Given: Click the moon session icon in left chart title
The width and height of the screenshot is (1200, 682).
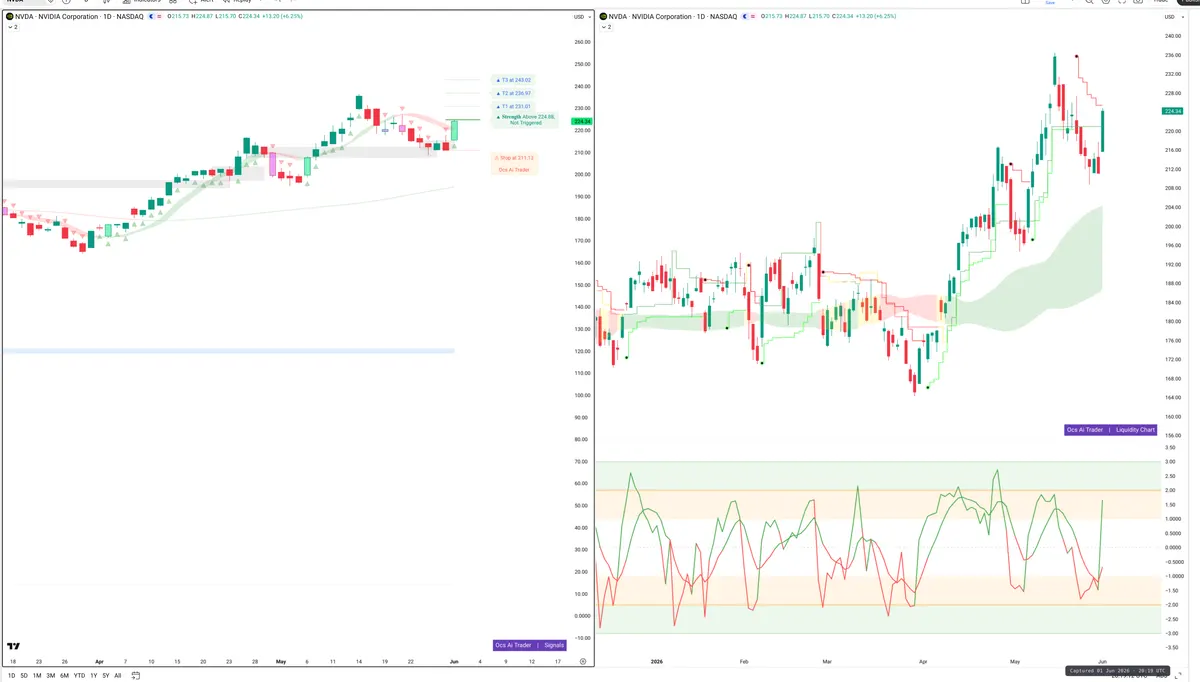Looking at the screenshot, I should (152, 17).
